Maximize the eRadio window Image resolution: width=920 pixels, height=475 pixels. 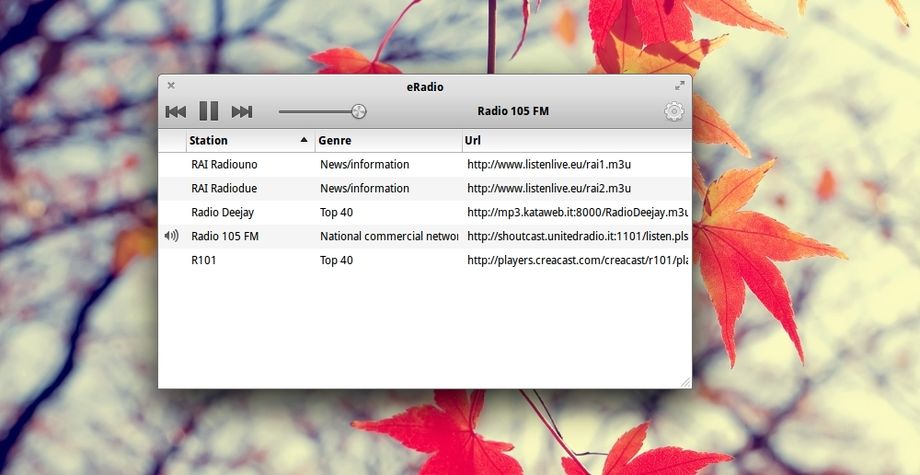coord(679,86)
